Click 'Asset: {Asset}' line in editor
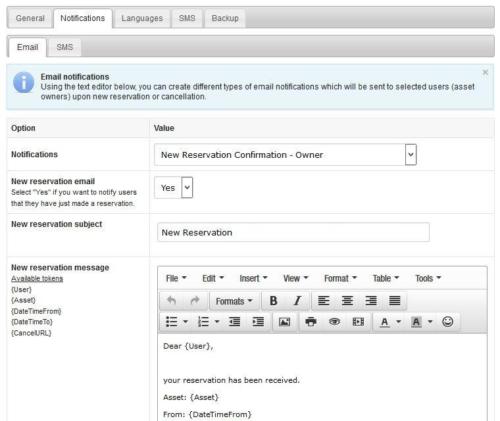The width and height of the screenshot is (500, 421). pyautogui.click(x=191, y=397)
